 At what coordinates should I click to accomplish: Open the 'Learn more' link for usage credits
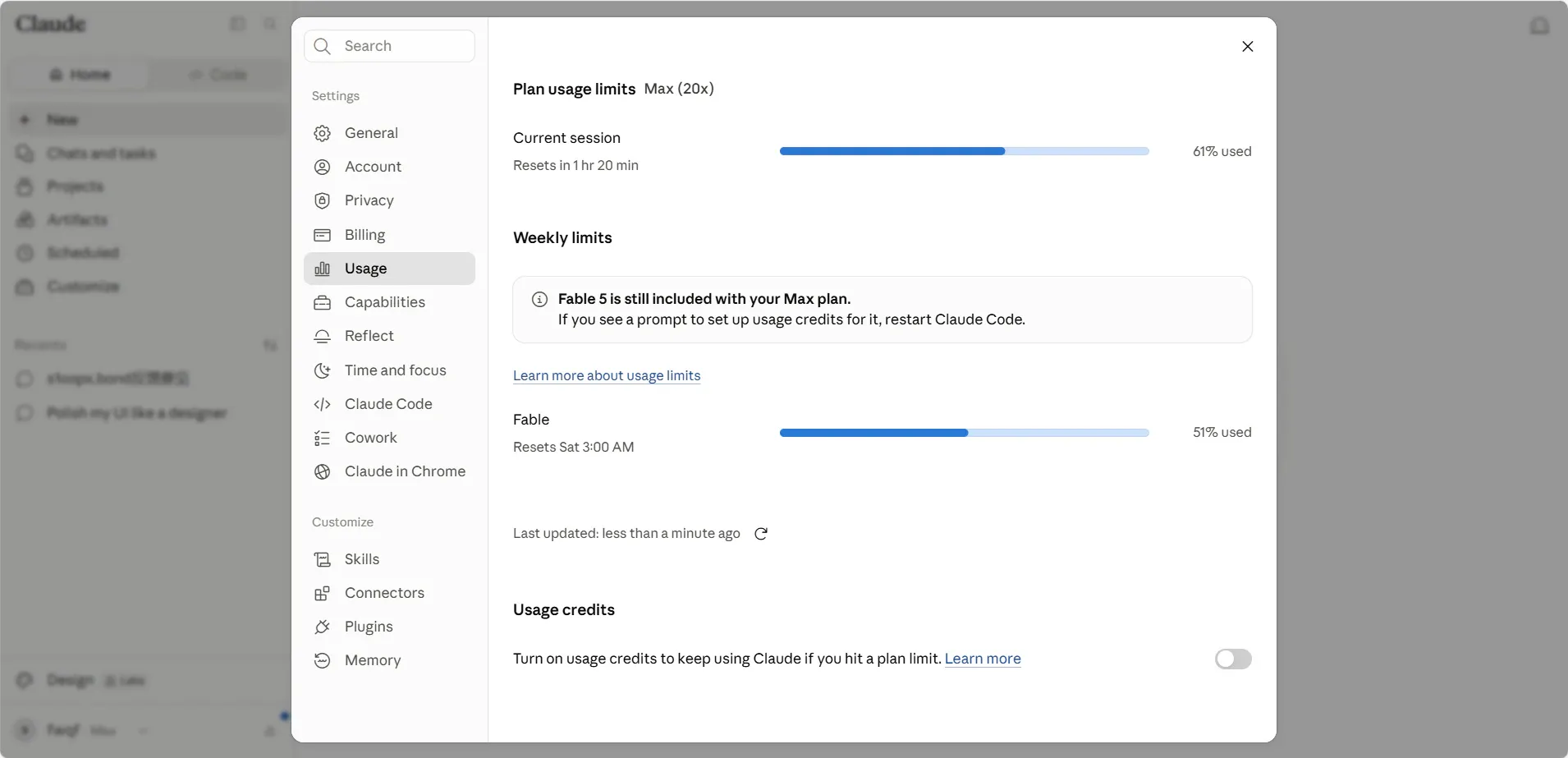[983, 659]
